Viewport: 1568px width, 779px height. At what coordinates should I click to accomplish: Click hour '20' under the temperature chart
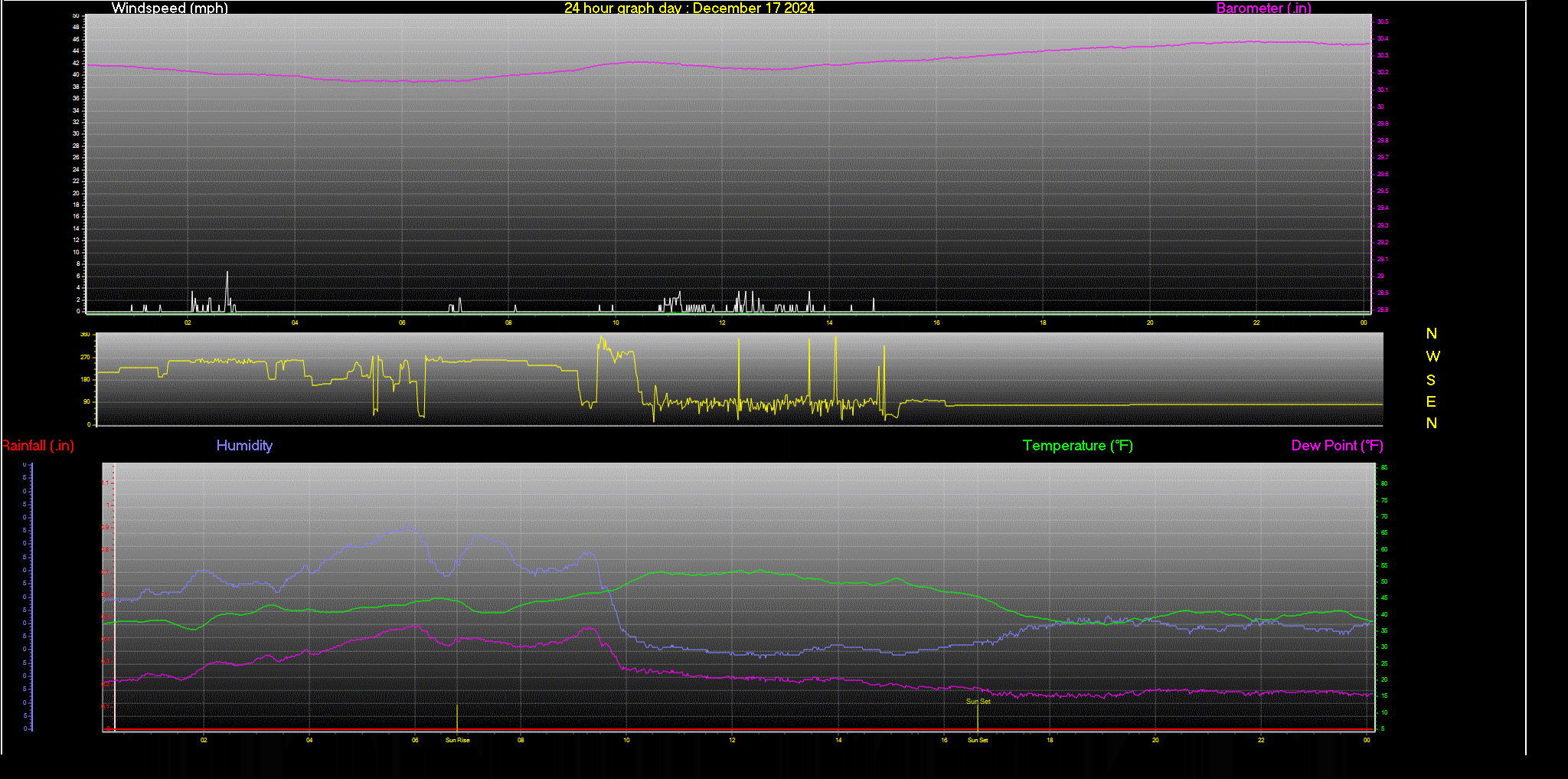click(x=1155, y=740)
